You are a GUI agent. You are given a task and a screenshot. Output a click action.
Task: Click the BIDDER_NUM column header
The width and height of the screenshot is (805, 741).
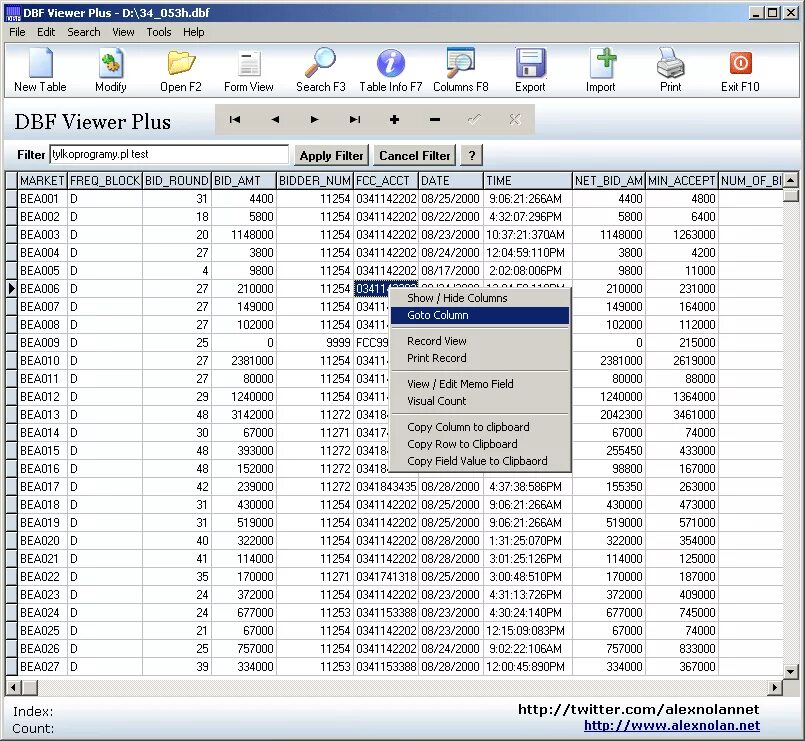click(x=315, y=181)
